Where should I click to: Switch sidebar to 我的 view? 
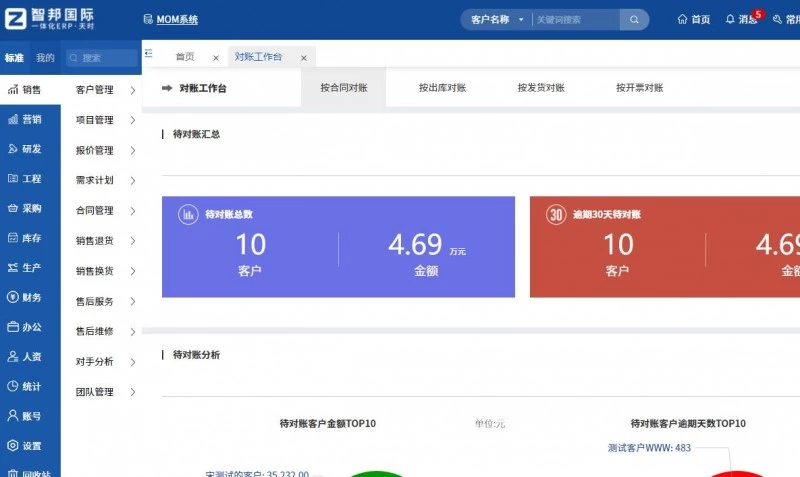click(x=45, y=58)
